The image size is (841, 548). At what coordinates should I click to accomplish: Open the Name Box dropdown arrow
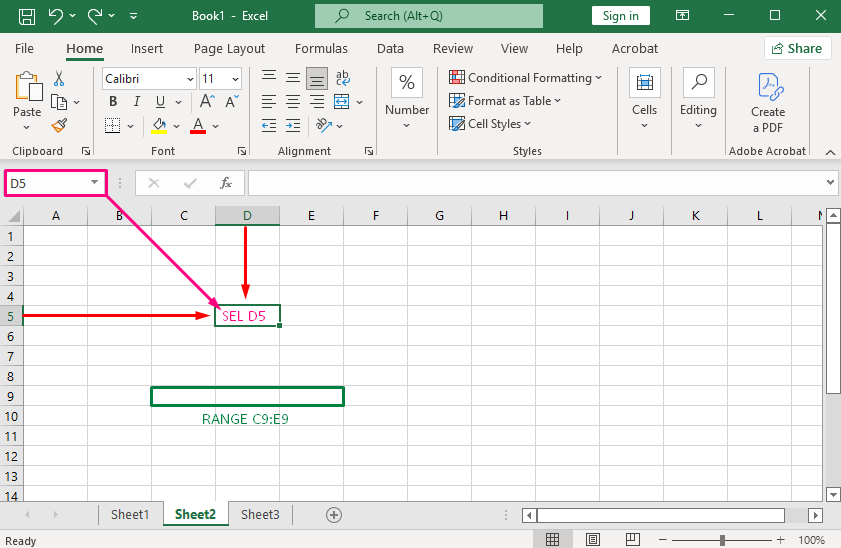tap(95, 183)
